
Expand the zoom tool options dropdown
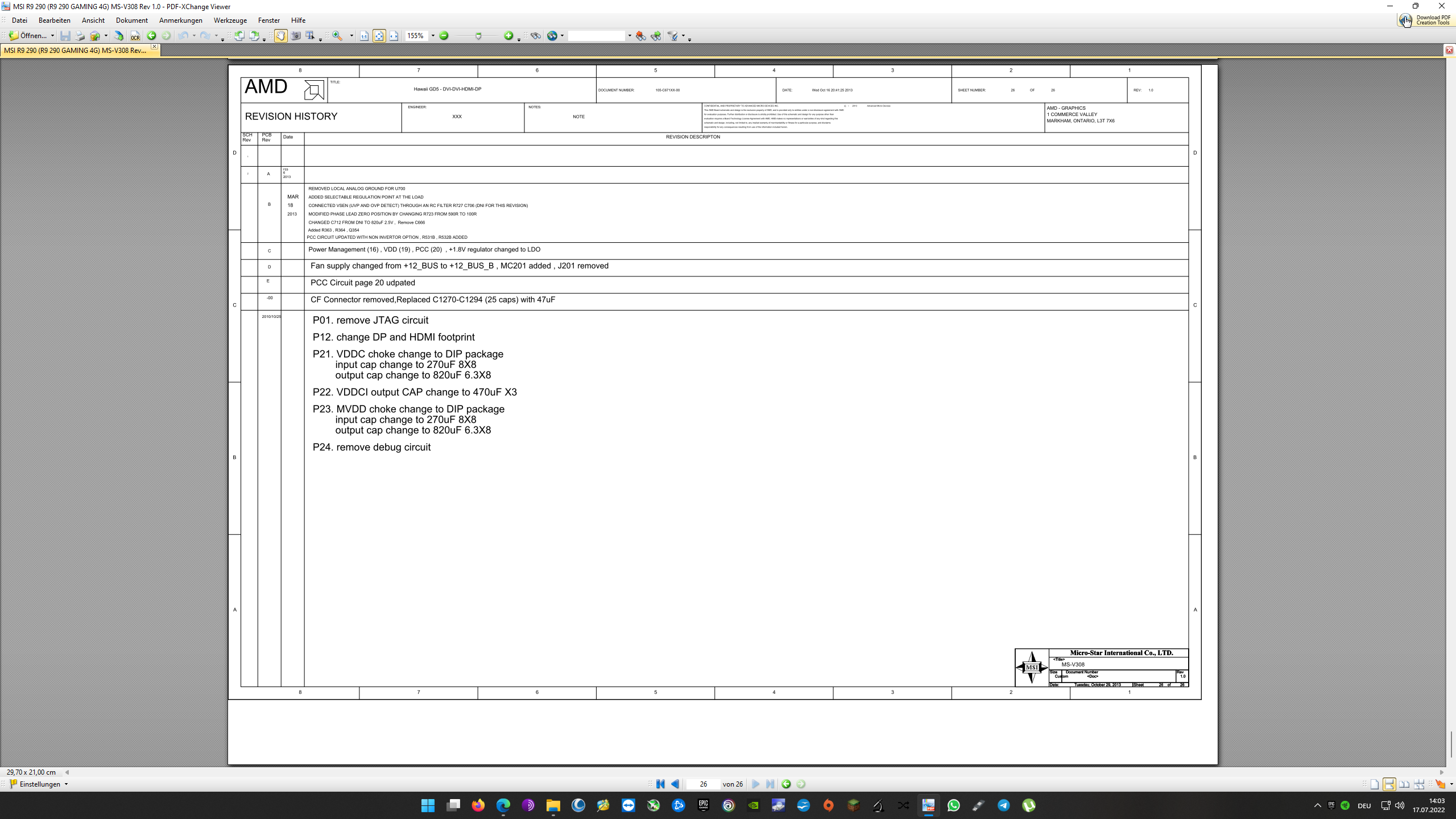point(351,36)
